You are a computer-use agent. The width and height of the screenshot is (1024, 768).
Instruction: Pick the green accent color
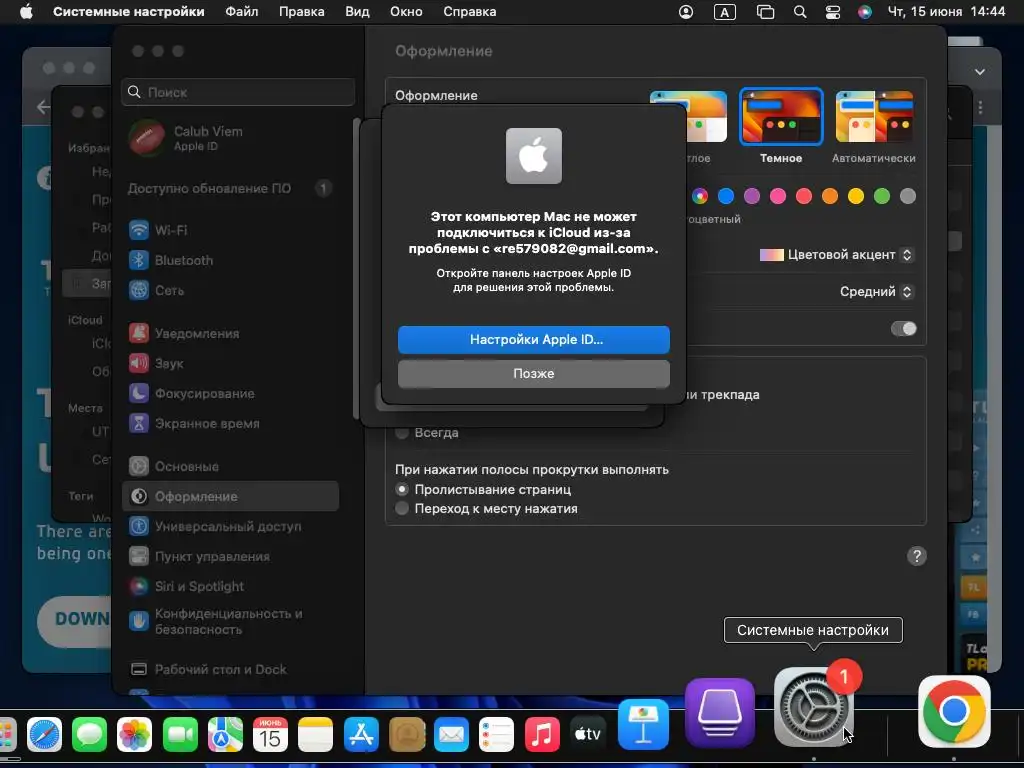click(882, 196)
